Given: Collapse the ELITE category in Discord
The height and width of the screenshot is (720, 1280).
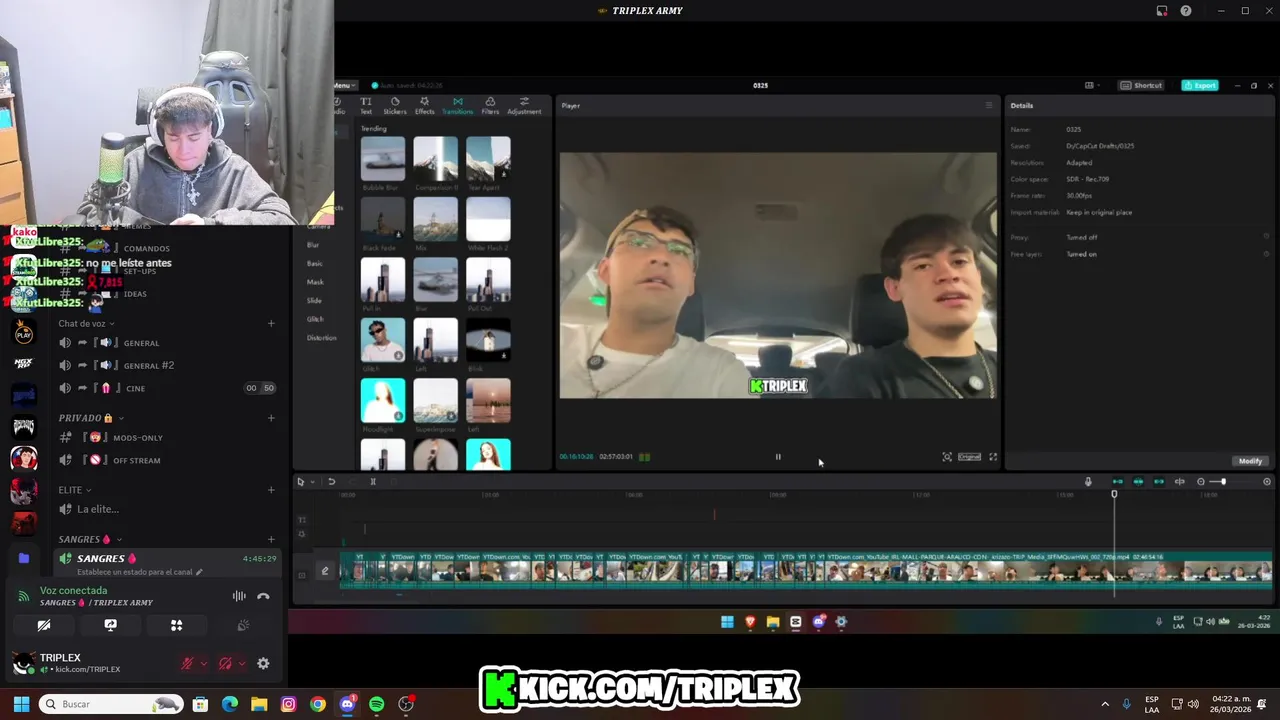Looking at the screenshot, I should coord(75,490).
